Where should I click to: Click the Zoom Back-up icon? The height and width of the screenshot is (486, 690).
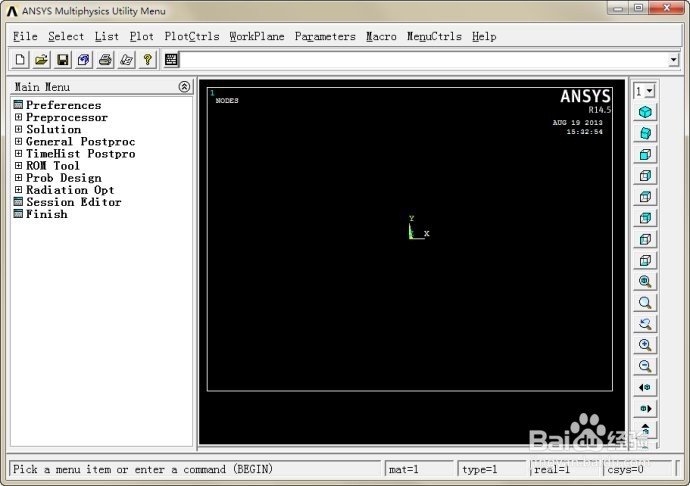(x=645, y=324)
